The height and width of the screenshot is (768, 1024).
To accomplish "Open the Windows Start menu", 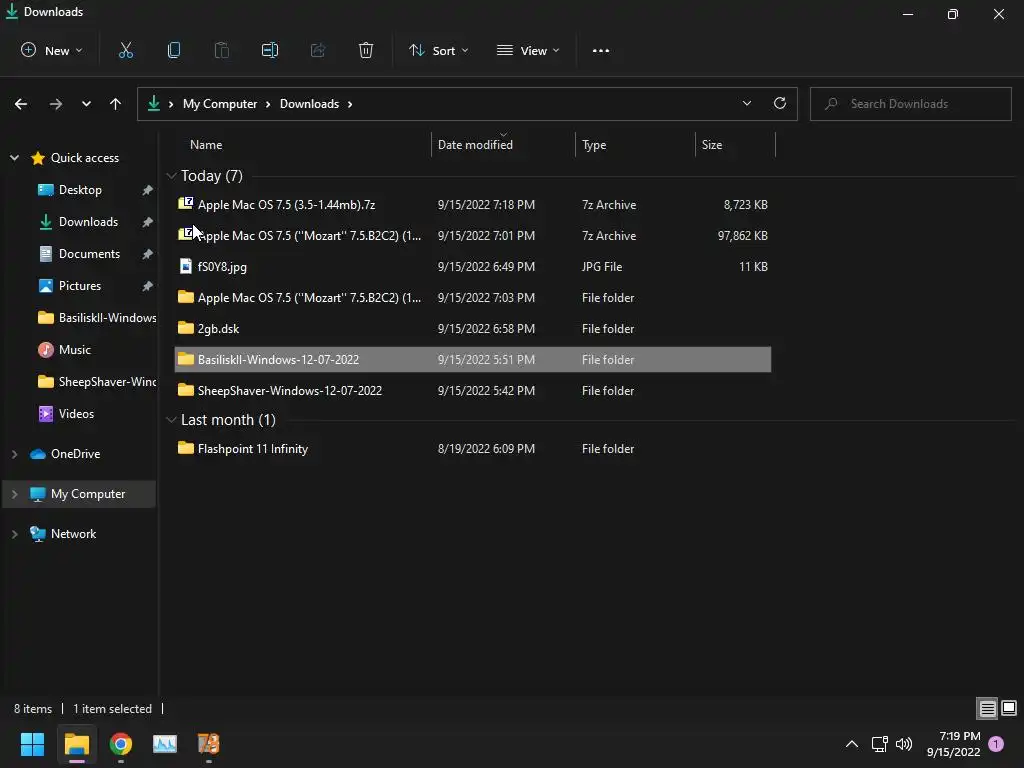I will (x=32, y=744).
